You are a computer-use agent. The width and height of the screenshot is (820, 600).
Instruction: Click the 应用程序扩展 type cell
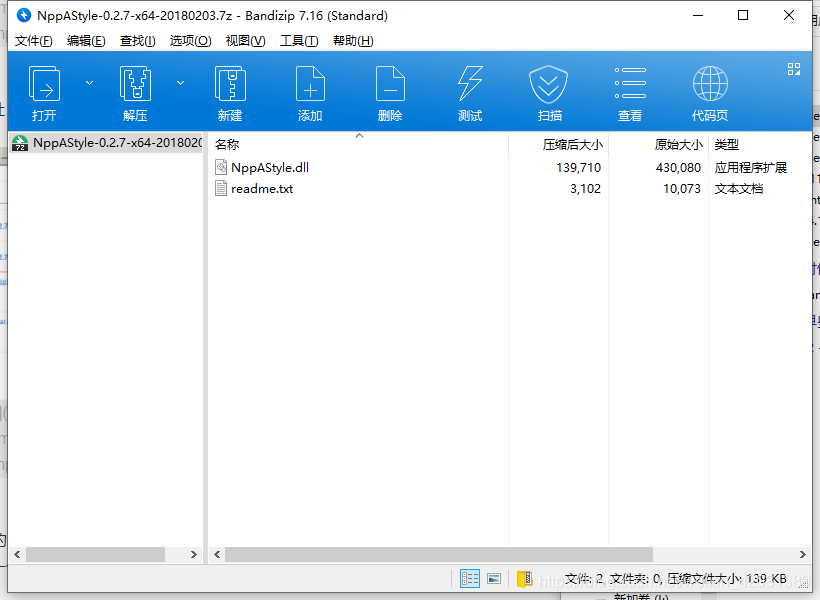pos(750,167)
